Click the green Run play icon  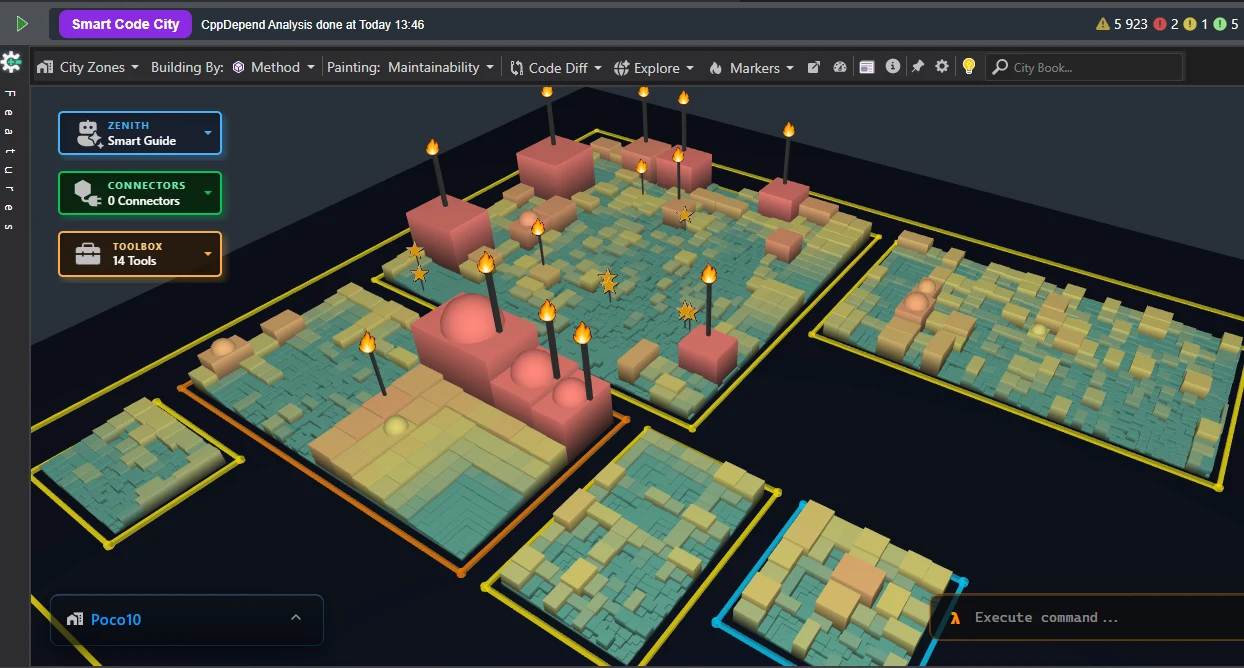pyautogui.click(x=22, y=24)
